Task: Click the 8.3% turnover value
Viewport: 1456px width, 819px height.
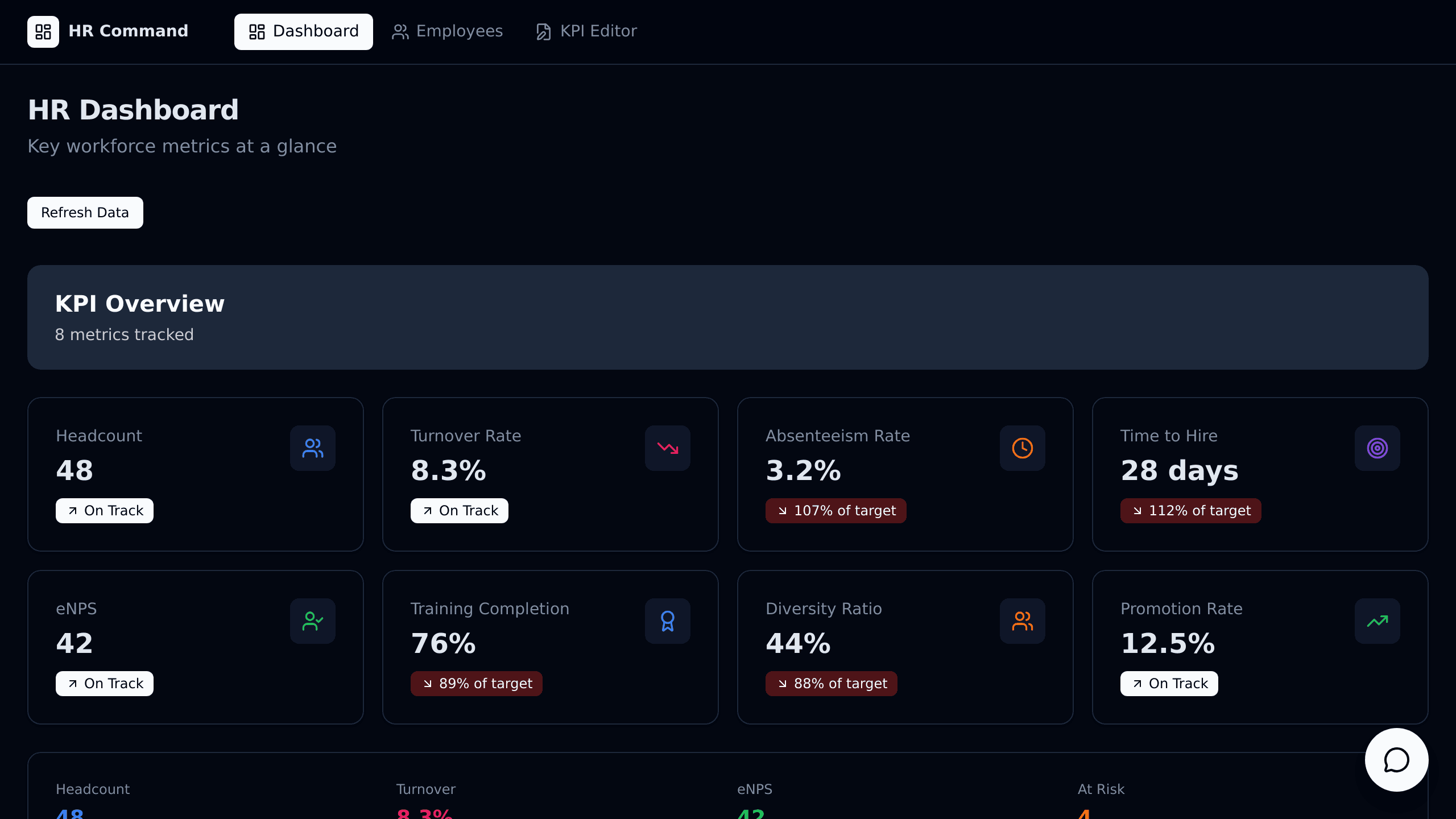Action: pos(449,471)
